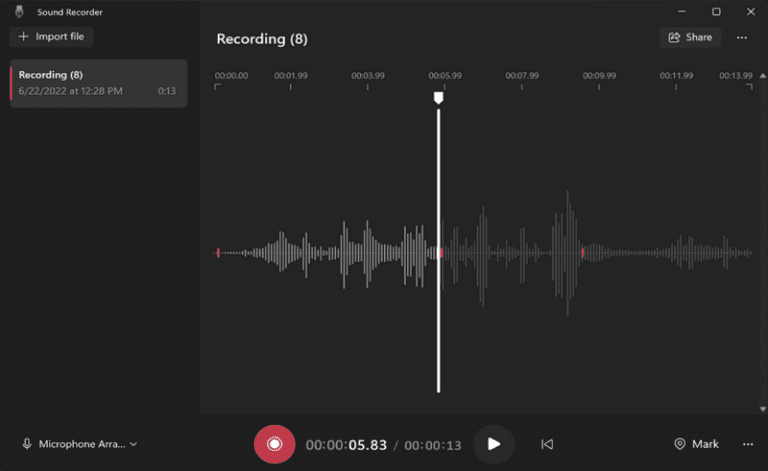Play the recording
This screenshot has width=768, height=471.
(x=494, y=444)
